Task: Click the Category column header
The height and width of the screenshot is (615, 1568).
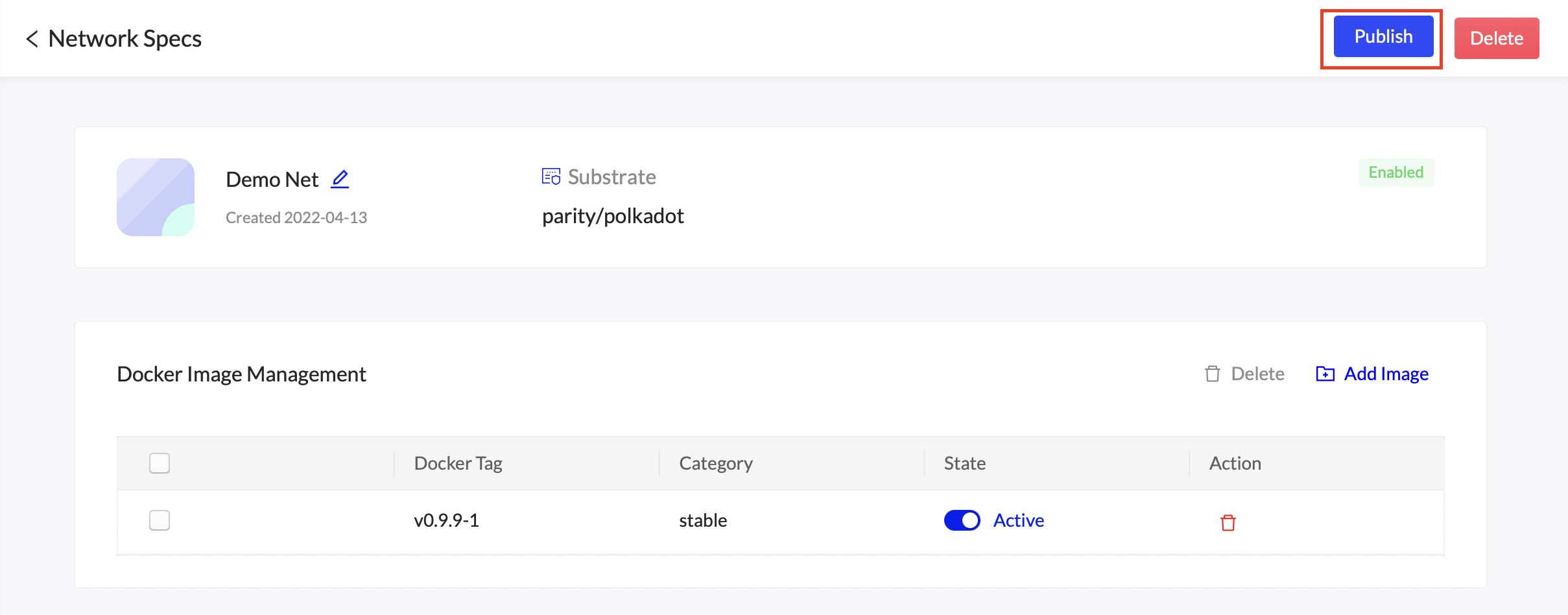Action: tap(715, 463)
